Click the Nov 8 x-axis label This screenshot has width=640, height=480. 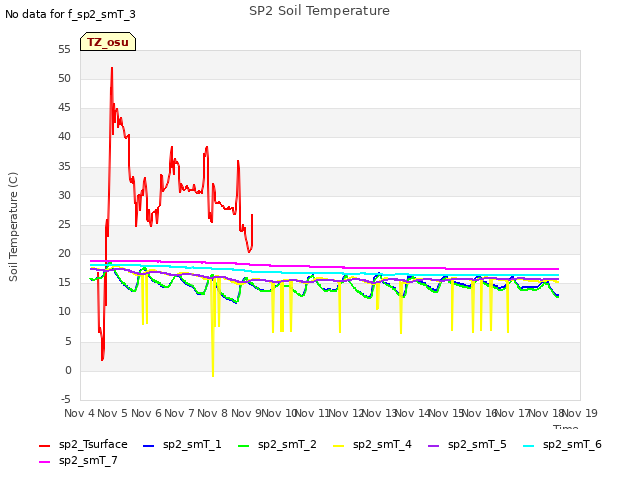tap(213, 413)
